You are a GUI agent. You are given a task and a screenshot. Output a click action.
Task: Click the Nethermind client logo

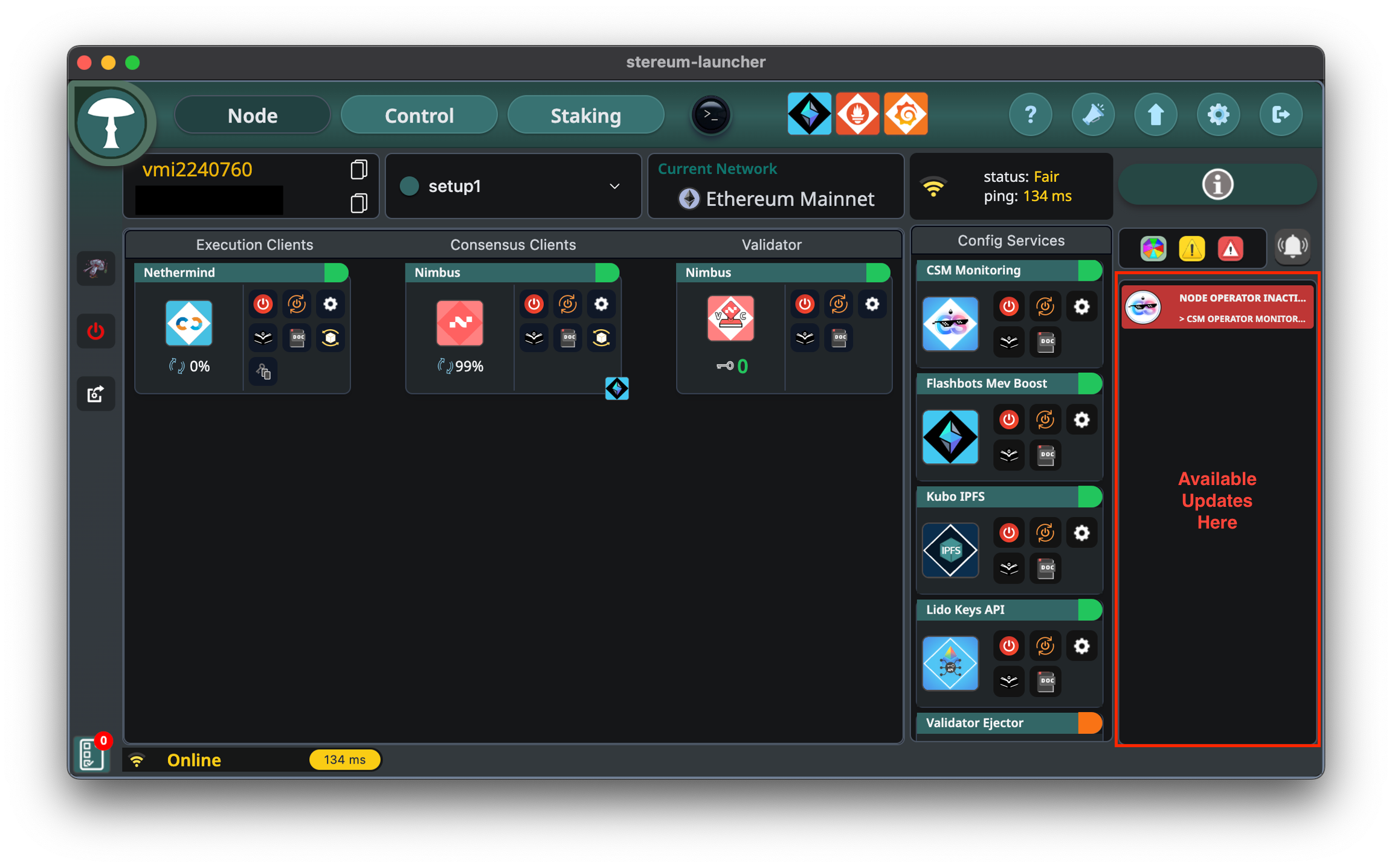(189, 323)
